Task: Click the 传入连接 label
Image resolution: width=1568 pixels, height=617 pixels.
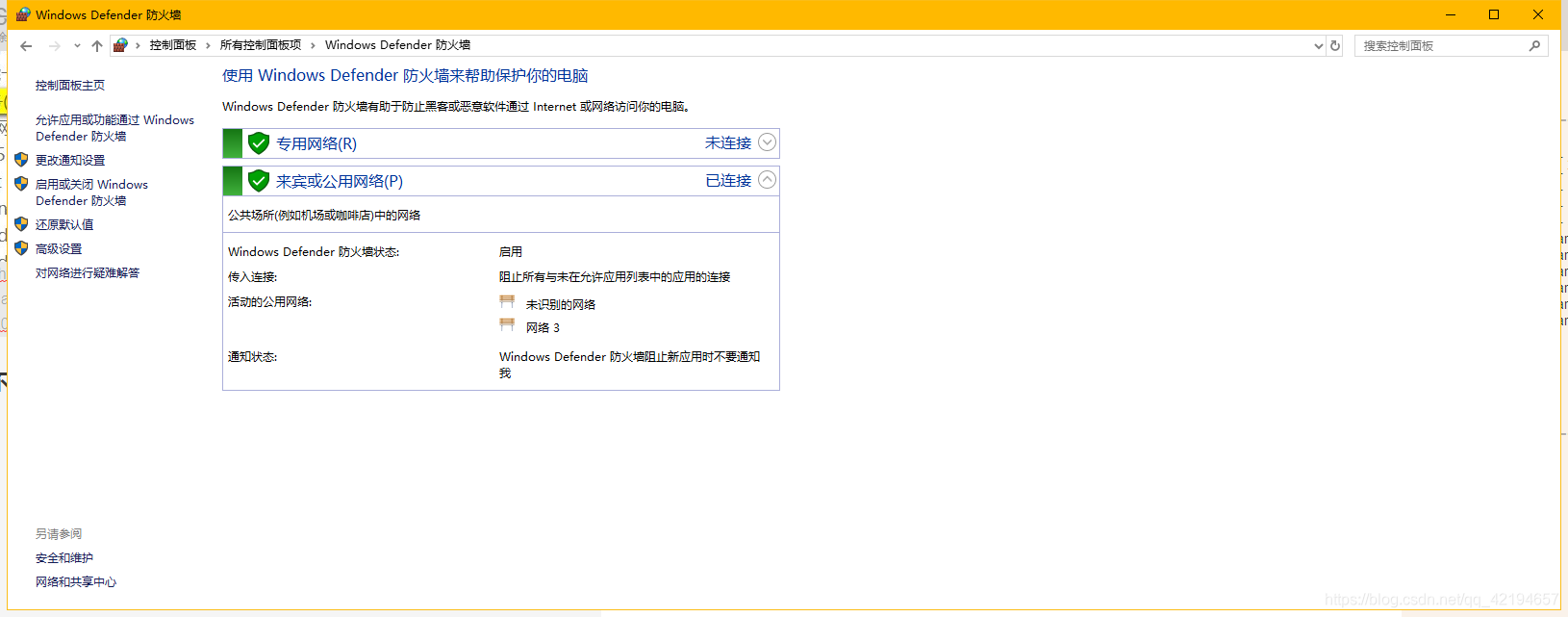Action: 252,276
